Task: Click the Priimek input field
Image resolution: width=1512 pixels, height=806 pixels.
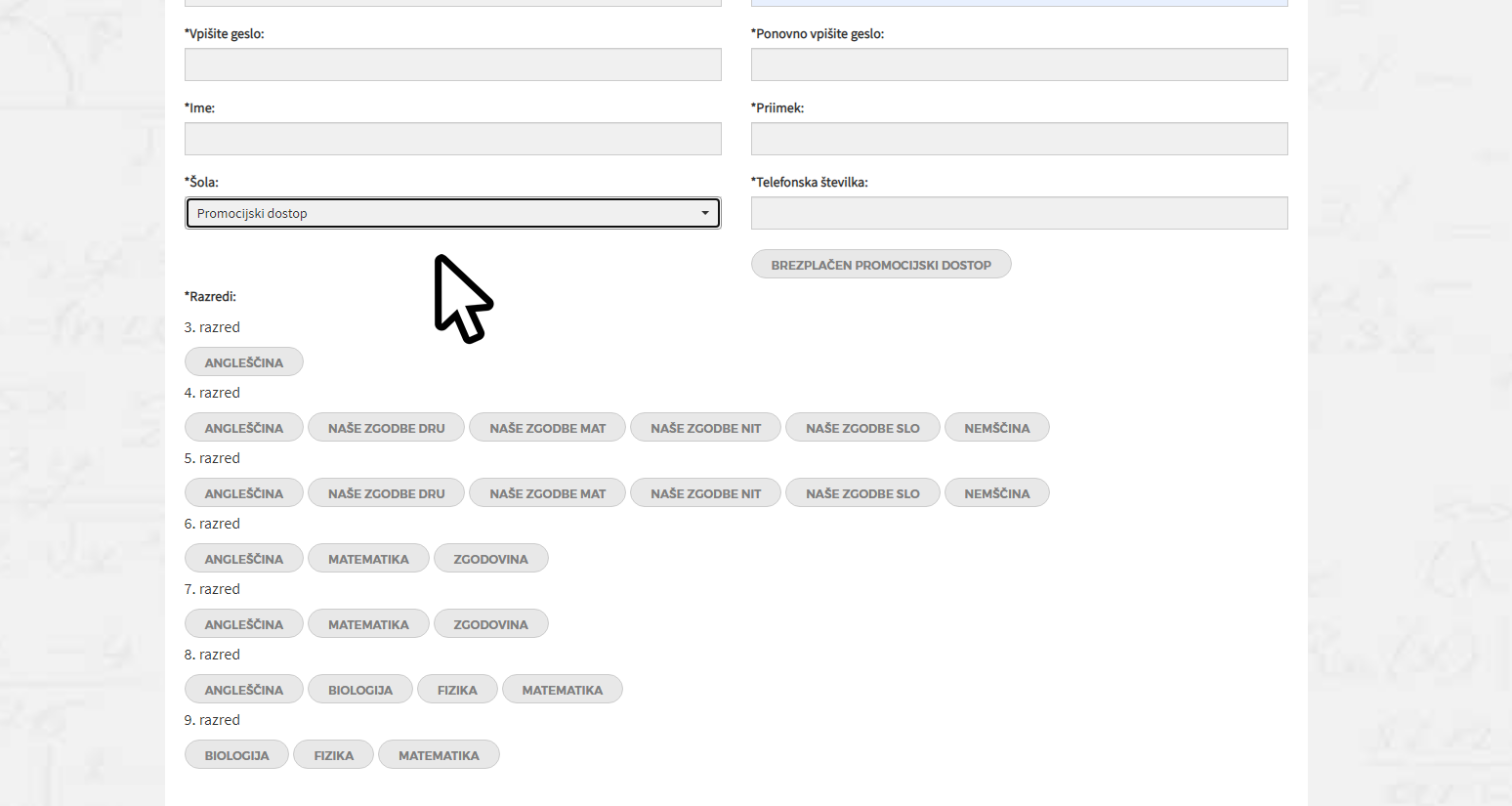Action: point(1019,139)
